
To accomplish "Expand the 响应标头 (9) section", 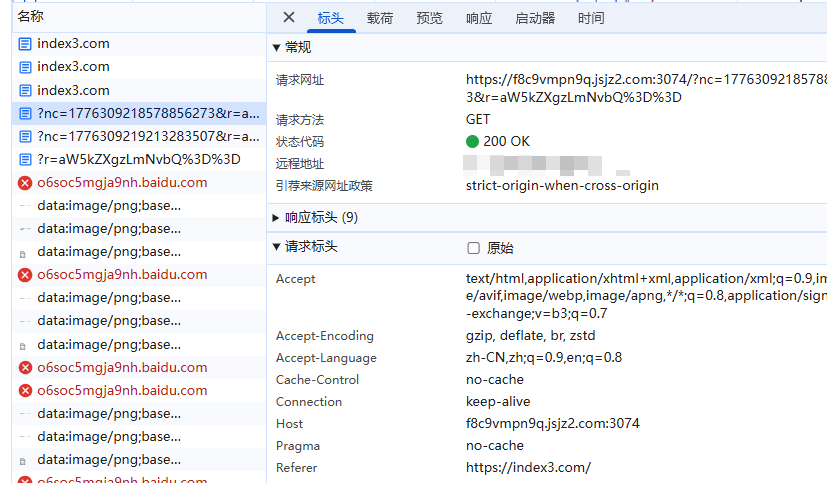I will coord(277,217).
